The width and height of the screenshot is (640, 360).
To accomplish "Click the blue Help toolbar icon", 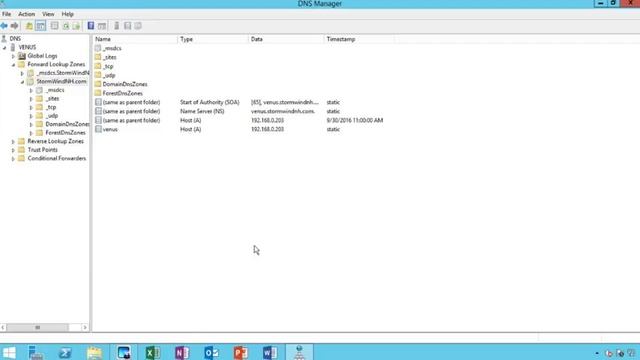I will 91,26.
